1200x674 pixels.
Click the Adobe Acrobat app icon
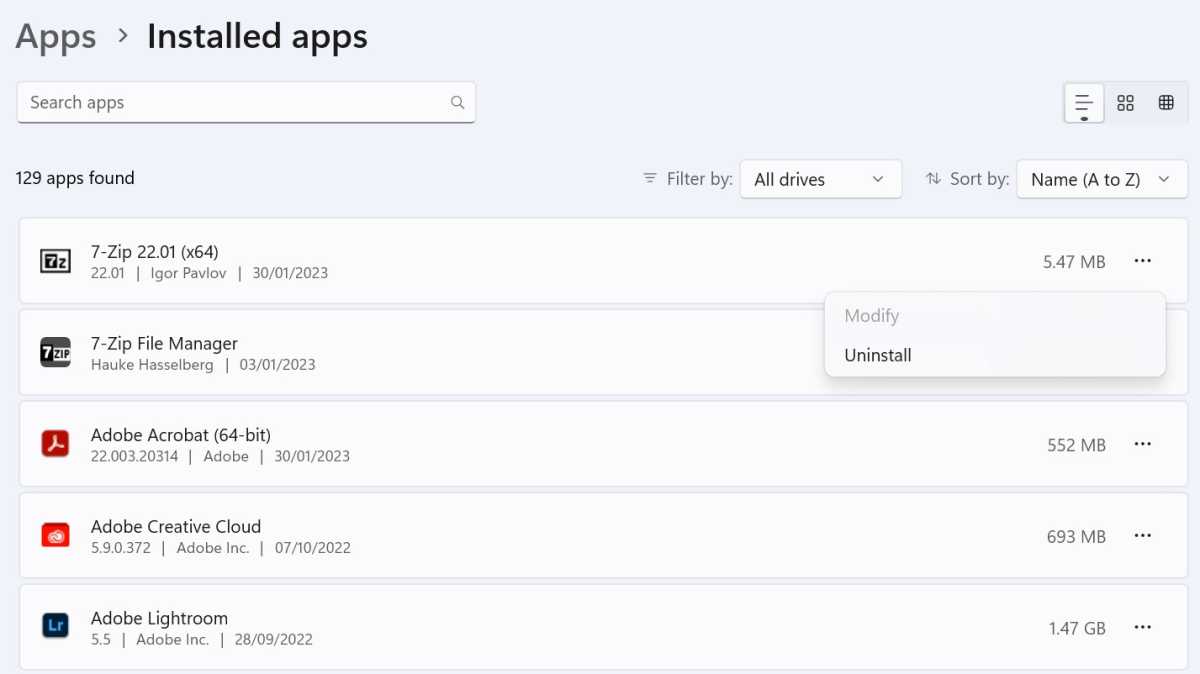(x=55, y=443)
